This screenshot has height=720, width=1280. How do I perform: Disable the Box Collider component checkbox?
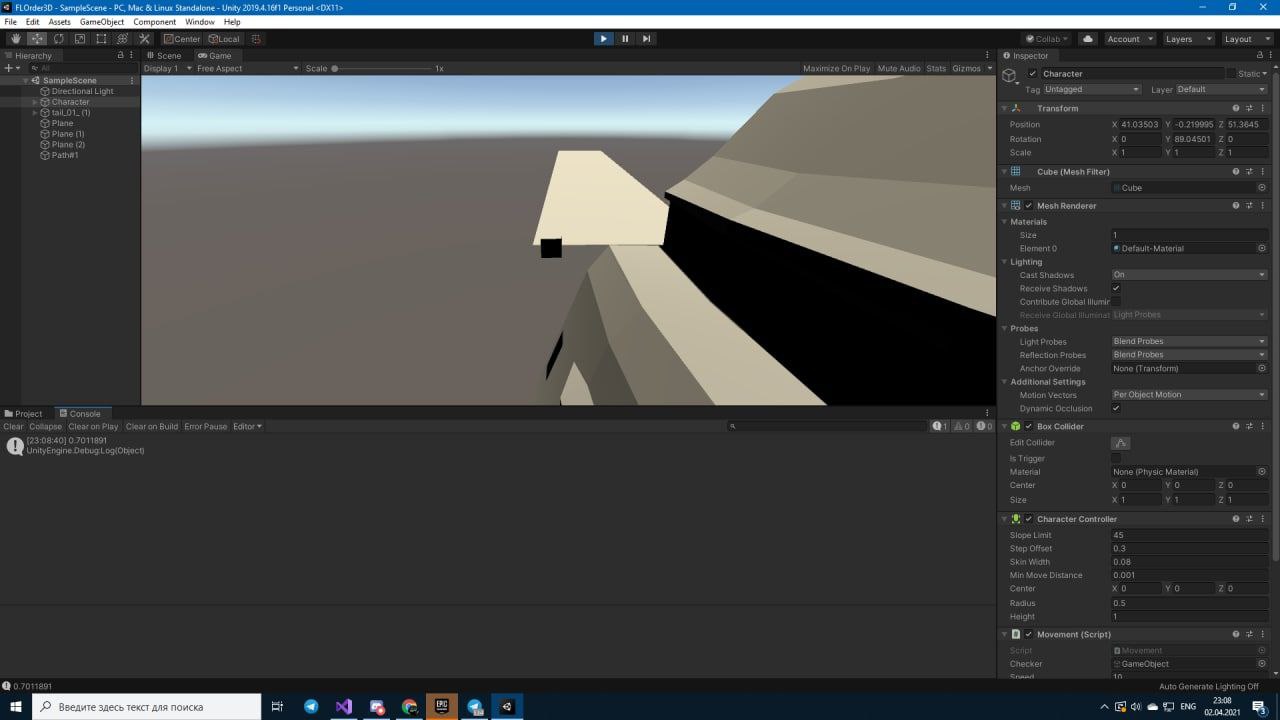(1028, 426)
